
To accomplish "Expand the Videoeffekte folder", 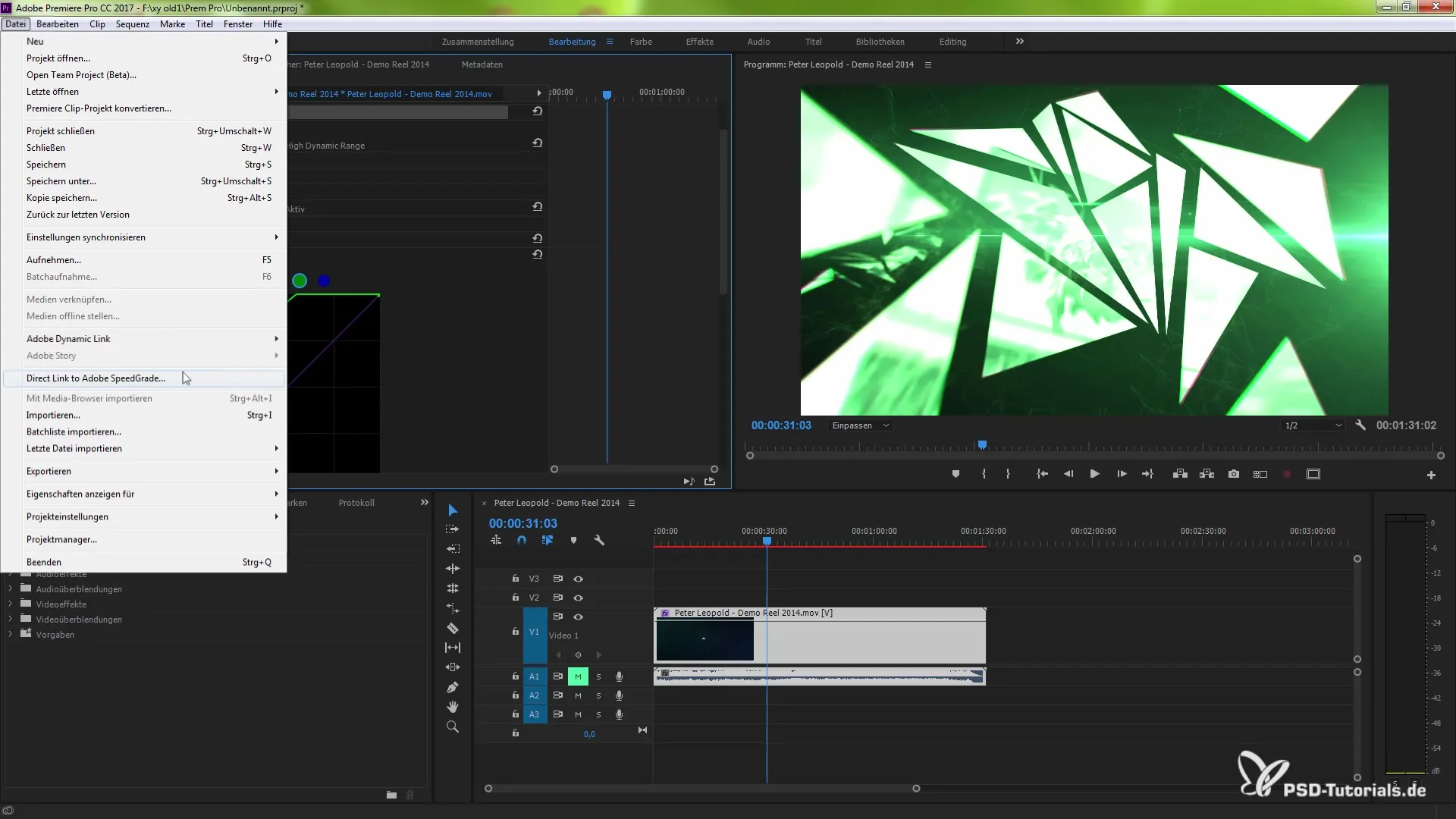I will point(10,604).
